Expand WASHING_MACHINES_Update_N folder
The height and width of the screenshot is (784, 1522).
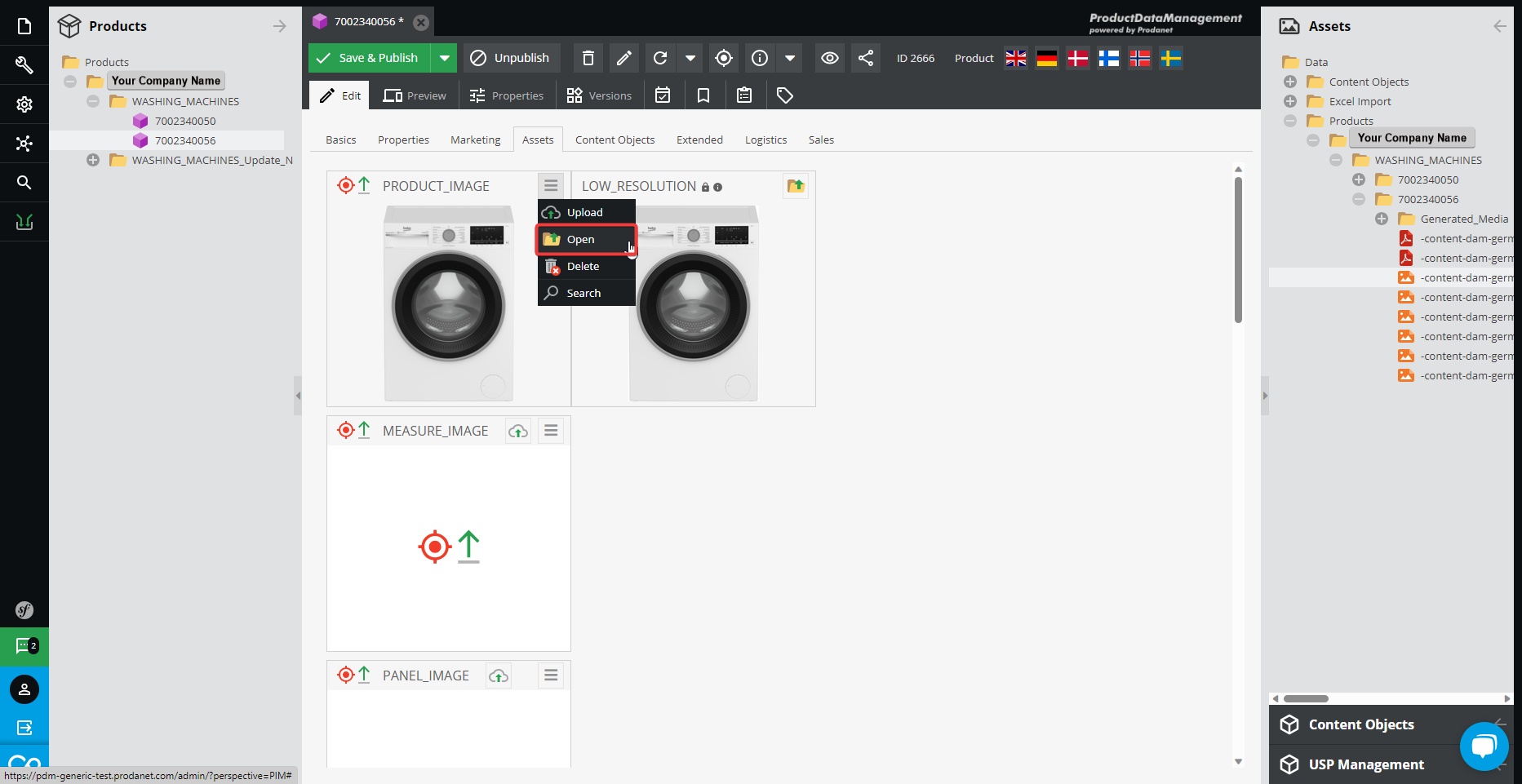(93, 160)
